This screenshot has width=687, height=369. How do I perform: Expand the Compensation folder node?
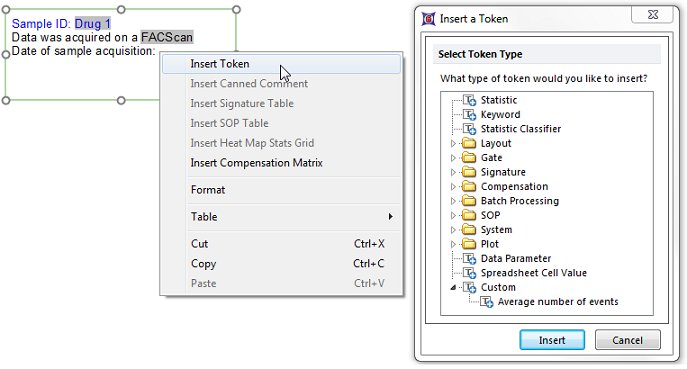click(453, 187)
